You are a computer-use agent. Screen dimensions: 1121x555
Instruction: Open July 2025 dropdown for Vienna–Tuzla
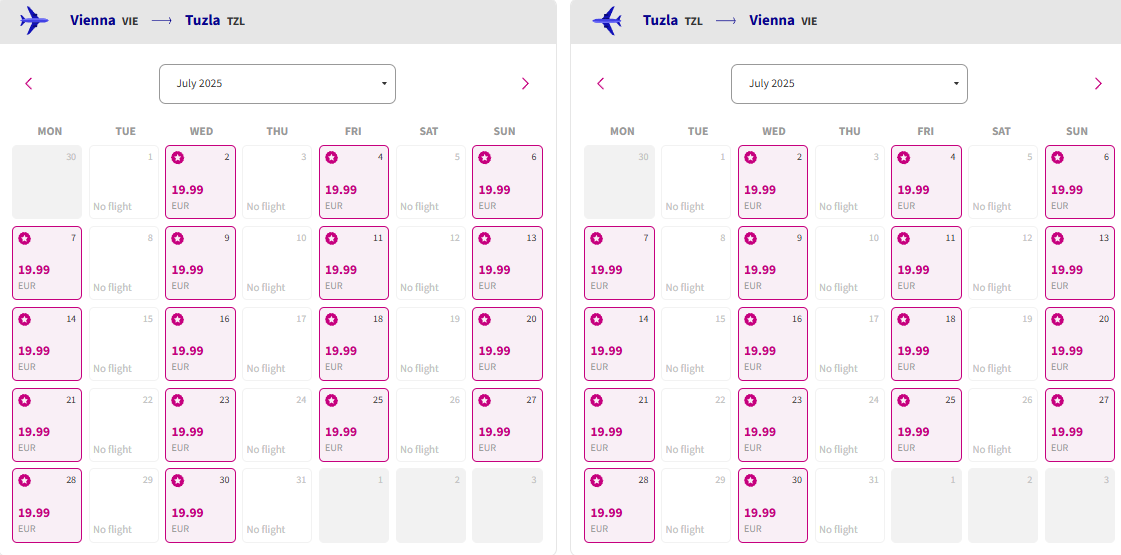pyautogui.click(x=277, y=84)
